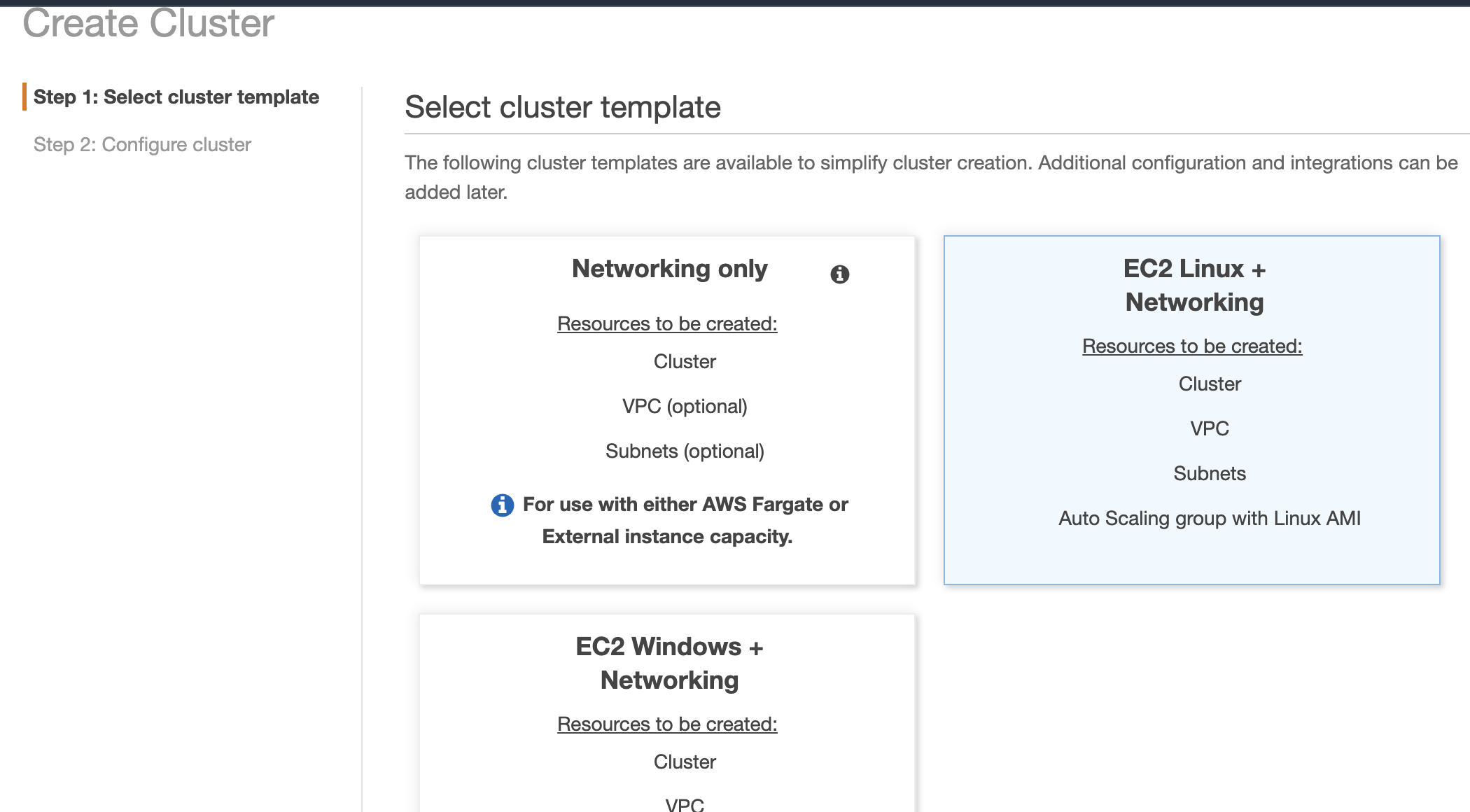
Task: Click Subnets (optional) in Networking only card
Action: [x=684, y=451]
